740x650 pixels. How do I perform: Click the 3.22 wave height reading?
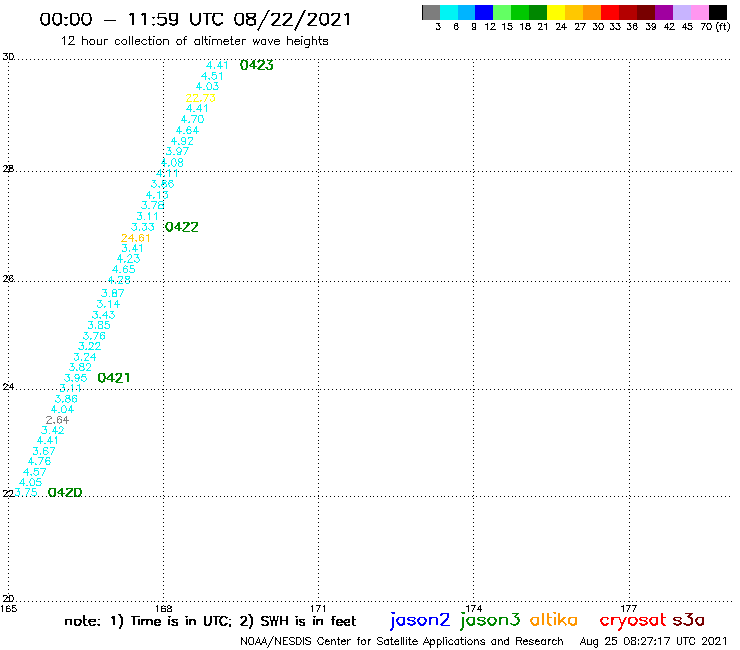click(89, 346)
